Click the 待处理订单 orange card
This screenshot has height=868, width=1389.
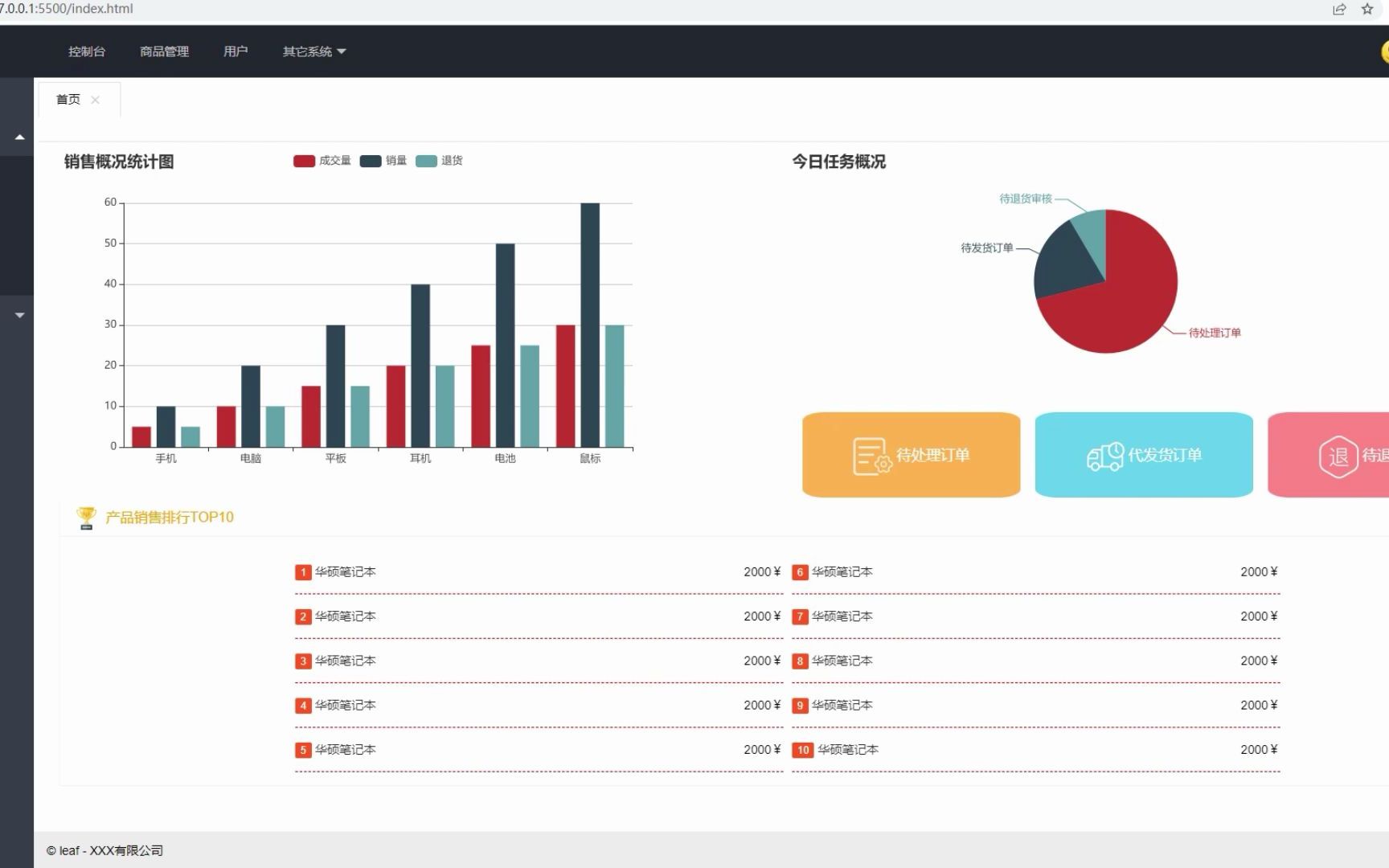(x=912, y=455)
